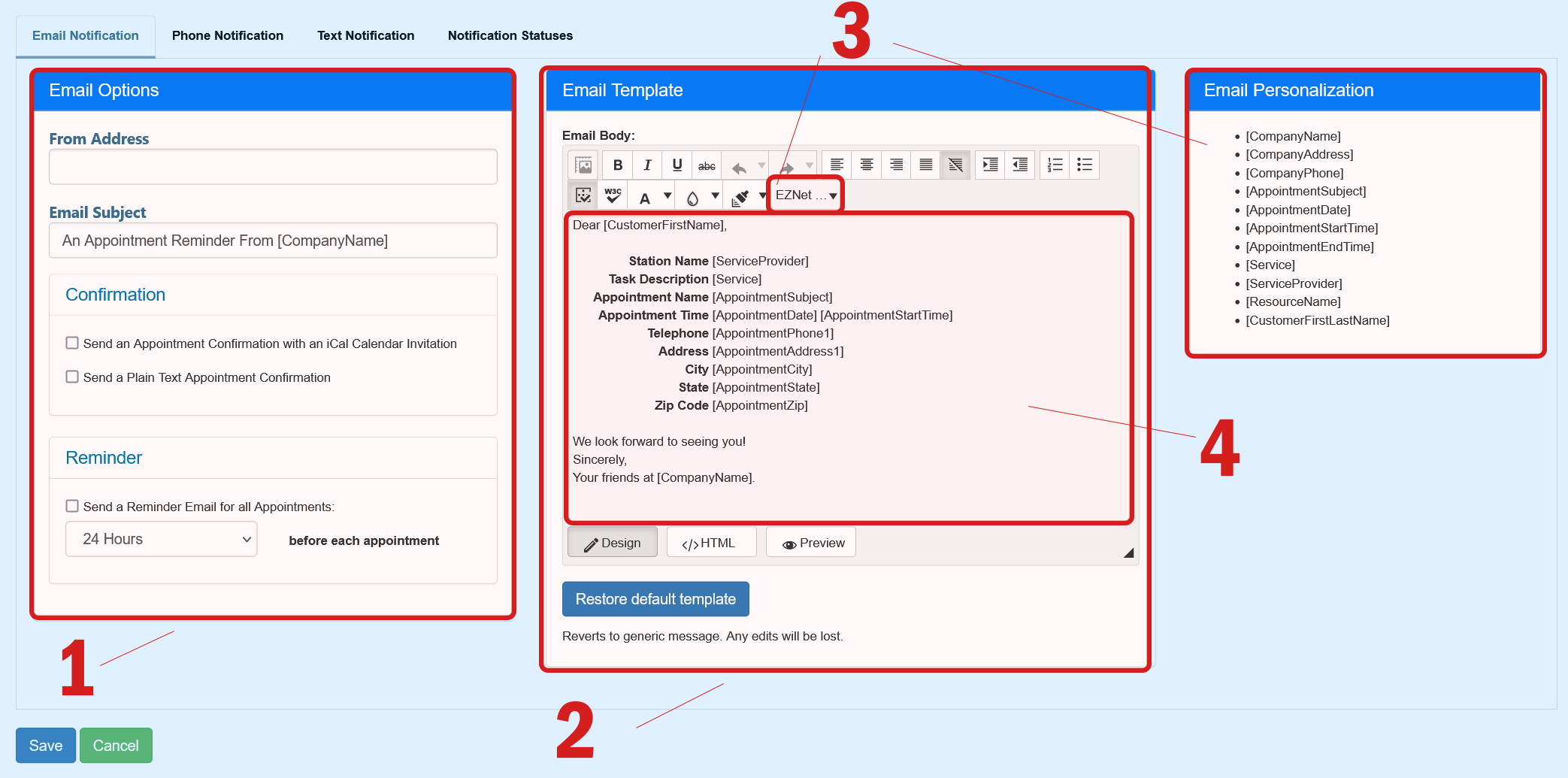This screenshot has width=1568, height=778.
Task: Enable sending an iCal appointment confirmation
Action: [72, 343]
